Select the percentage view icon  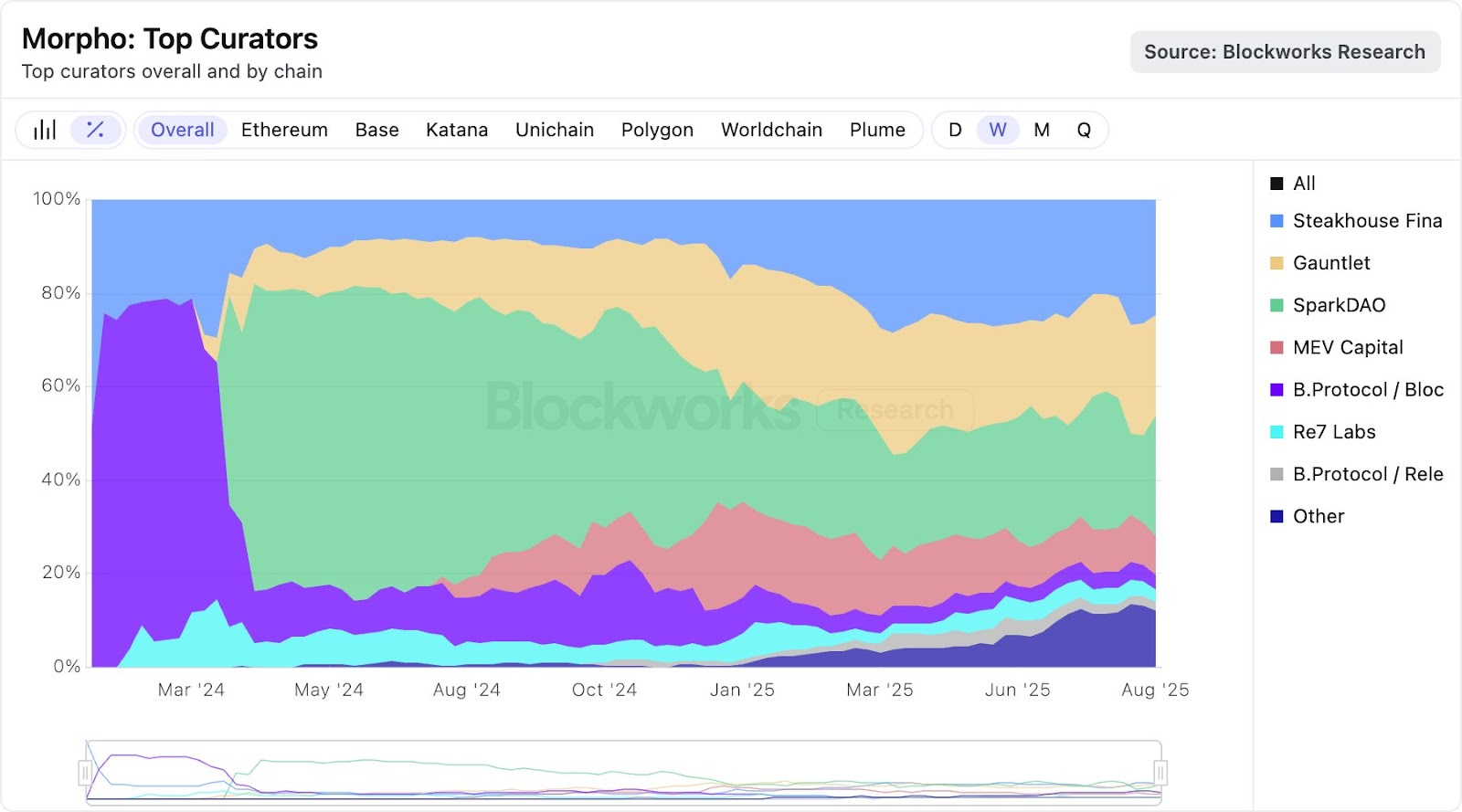coord(95,130)
